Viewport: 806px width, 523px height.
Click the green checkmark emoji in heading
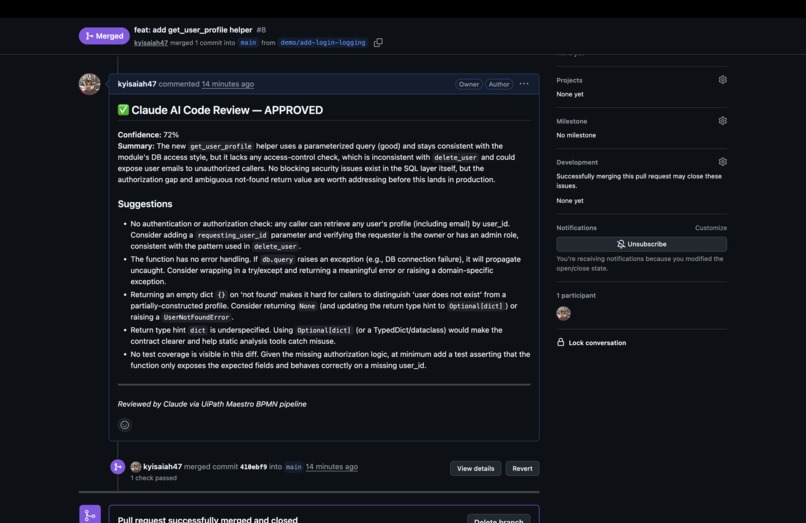pyautogui.click(x=123, y=110)
